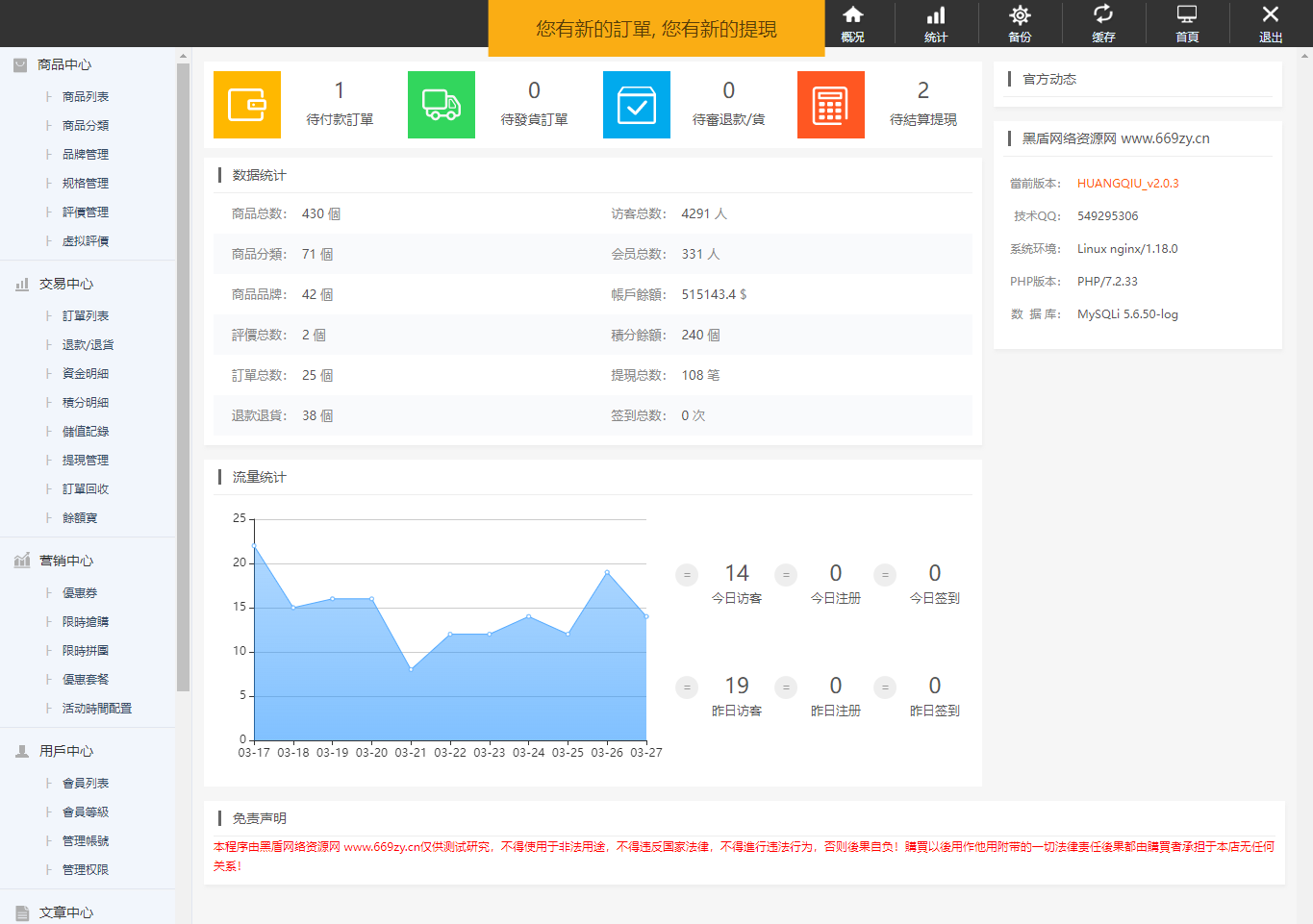The height and width of the screenshot is (924, 1313).
Task: Open 提現管理 in the sidebar
Action: (x=86, y=461)
